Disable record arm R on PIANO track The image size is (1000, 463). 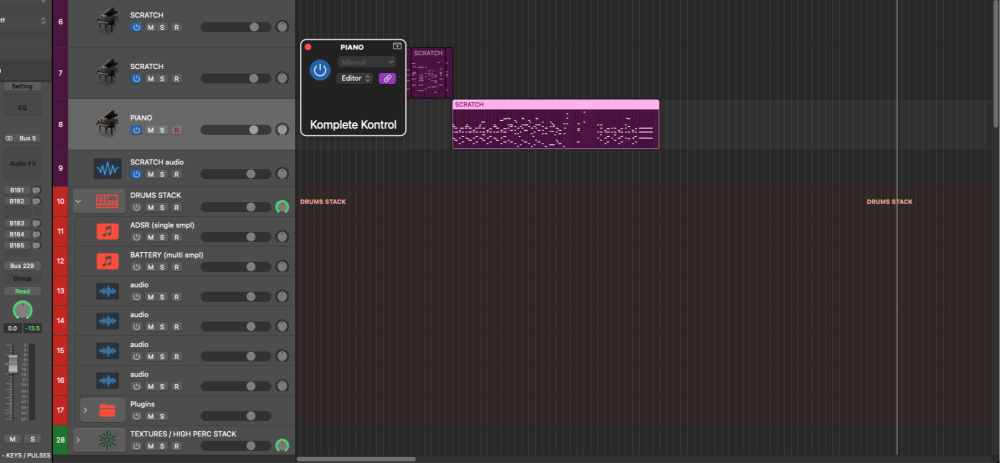(177, 130)
